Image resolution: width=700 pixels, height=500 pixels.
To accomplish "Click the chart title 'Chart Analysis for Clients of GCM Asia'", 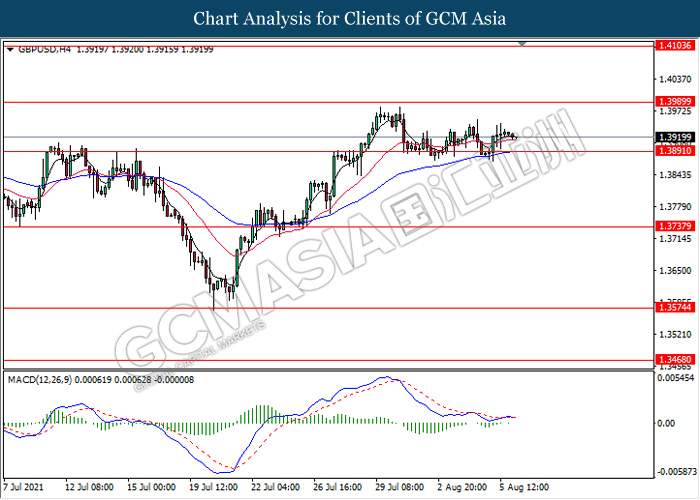I will point(350,19).
